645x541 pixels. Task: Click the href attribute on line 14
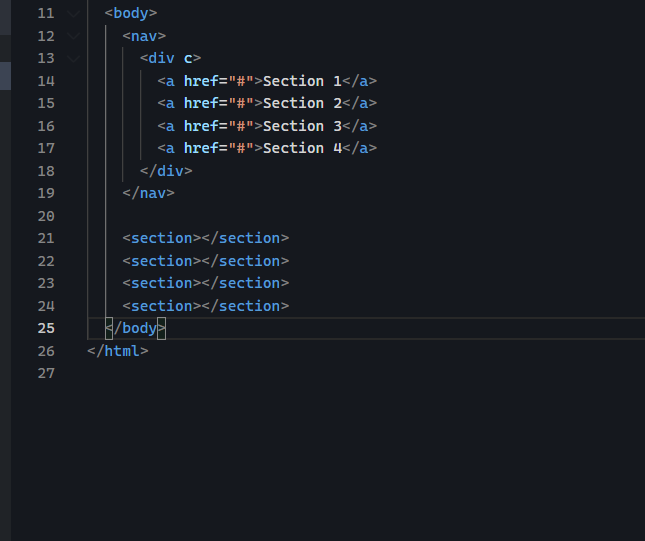[x=201, y=81]
